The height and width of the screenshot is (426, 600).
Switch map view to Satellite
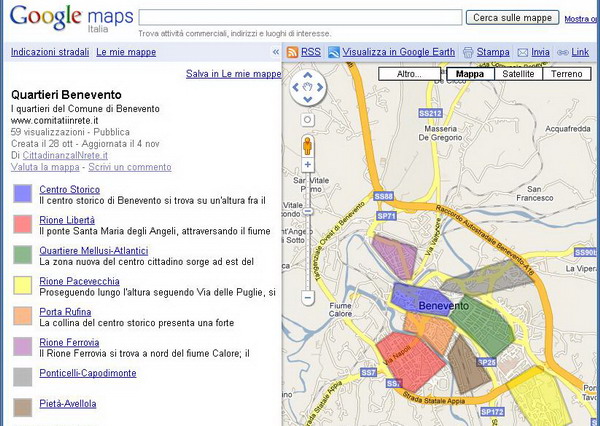[518, 74]
